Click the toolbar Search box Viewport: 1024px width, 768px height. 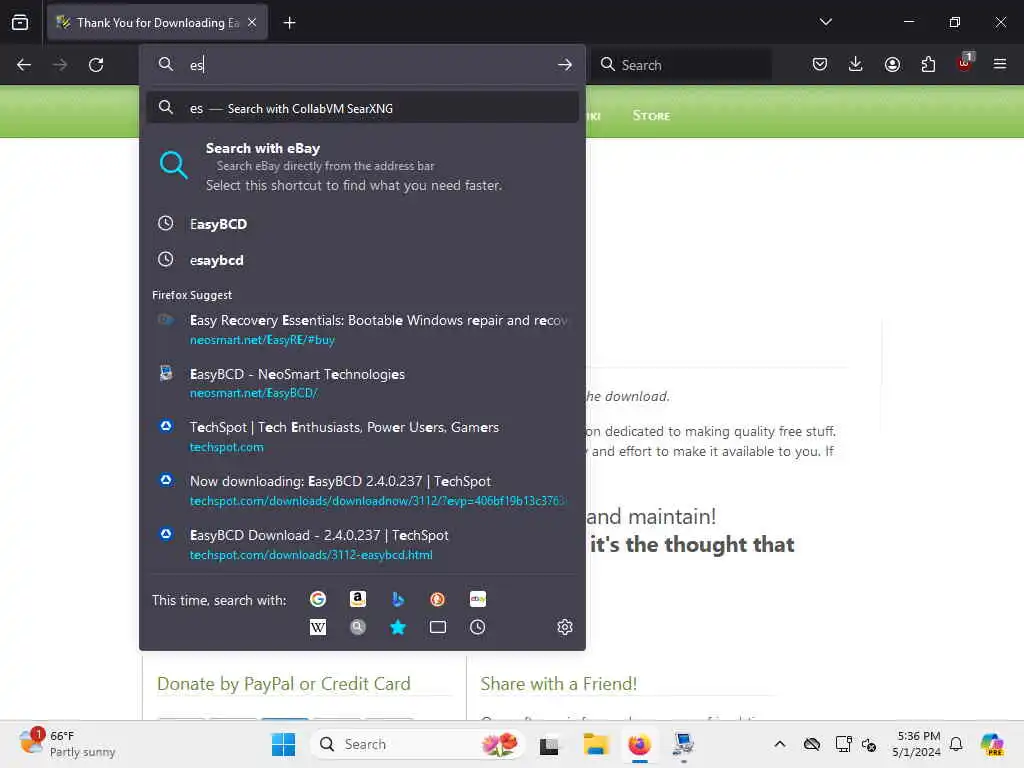click(x=682, y=65)
